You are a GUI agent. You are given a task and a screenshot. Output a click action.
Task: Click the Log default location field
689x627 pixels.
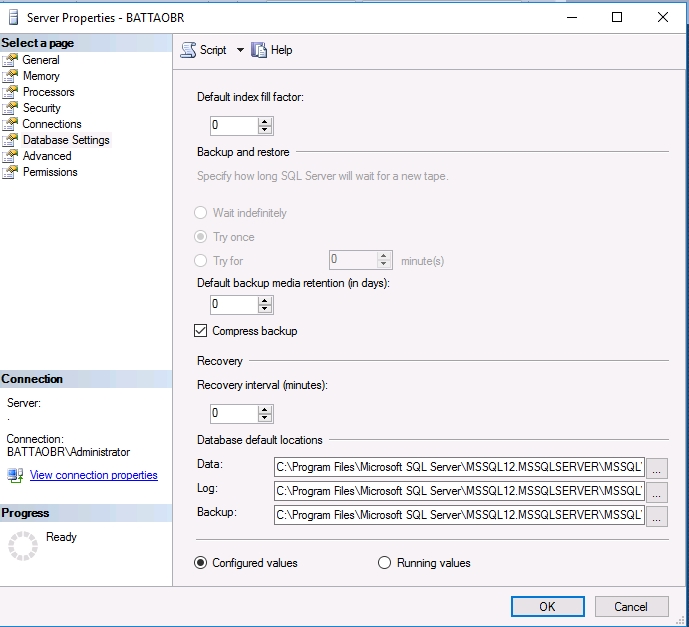[459, 491]
